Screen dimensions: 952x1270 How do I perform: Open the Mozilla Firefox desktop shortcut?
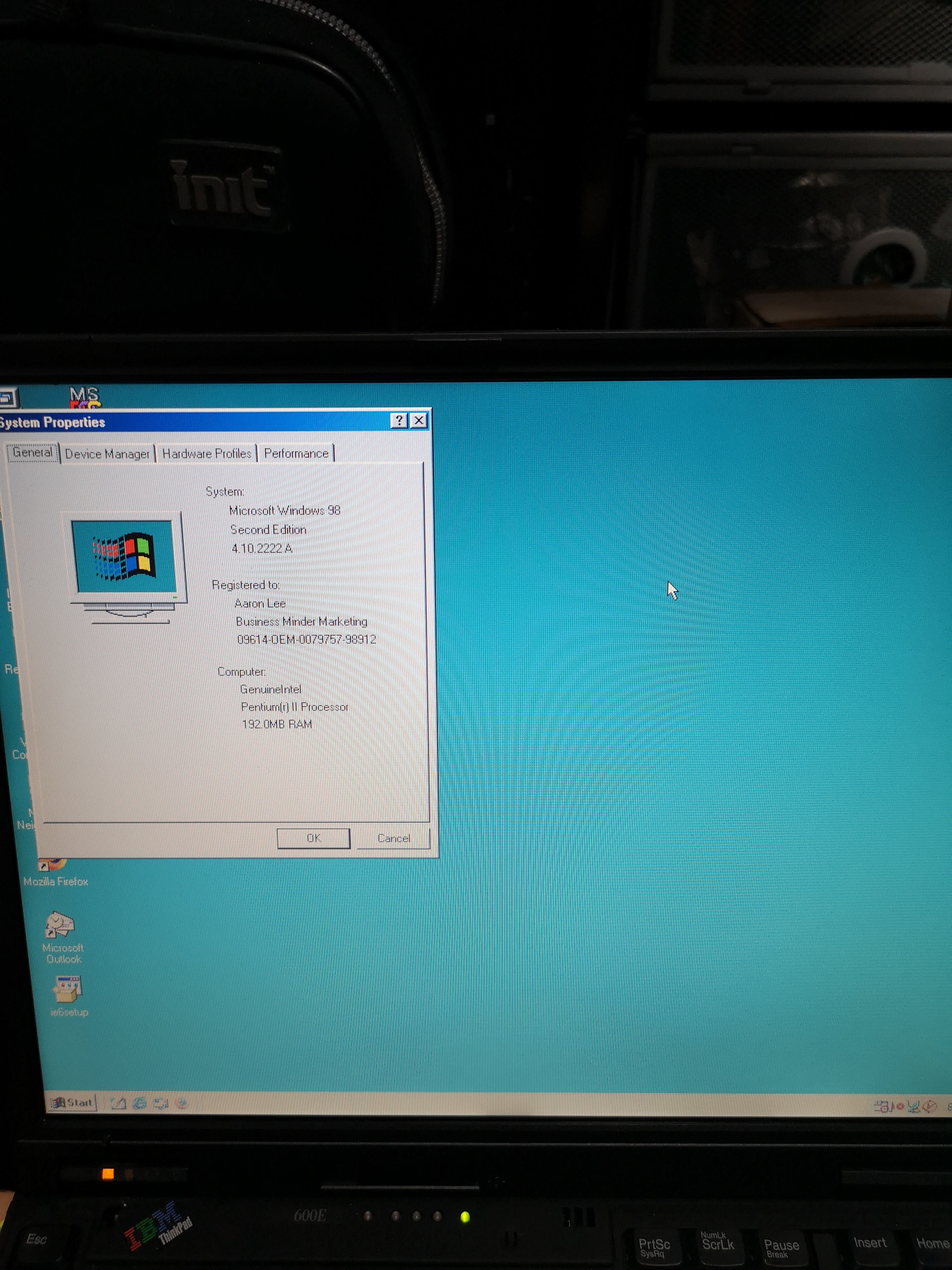(55, 873)
